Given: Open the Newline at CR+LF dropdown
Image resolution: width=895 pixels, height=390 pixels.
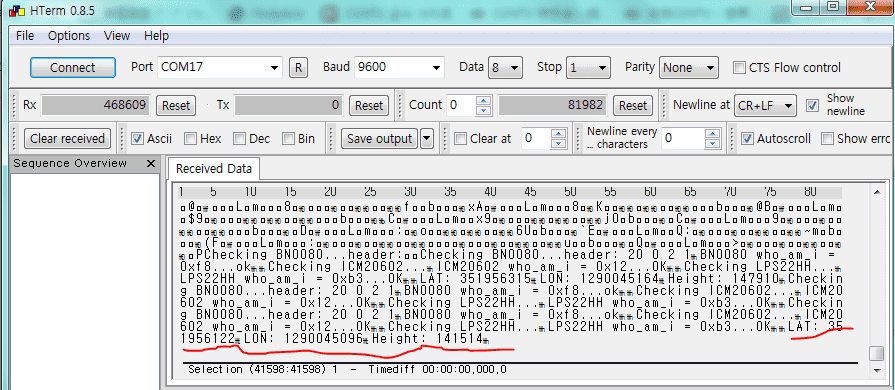Looking at the screenshot, I should click(765, 105).
